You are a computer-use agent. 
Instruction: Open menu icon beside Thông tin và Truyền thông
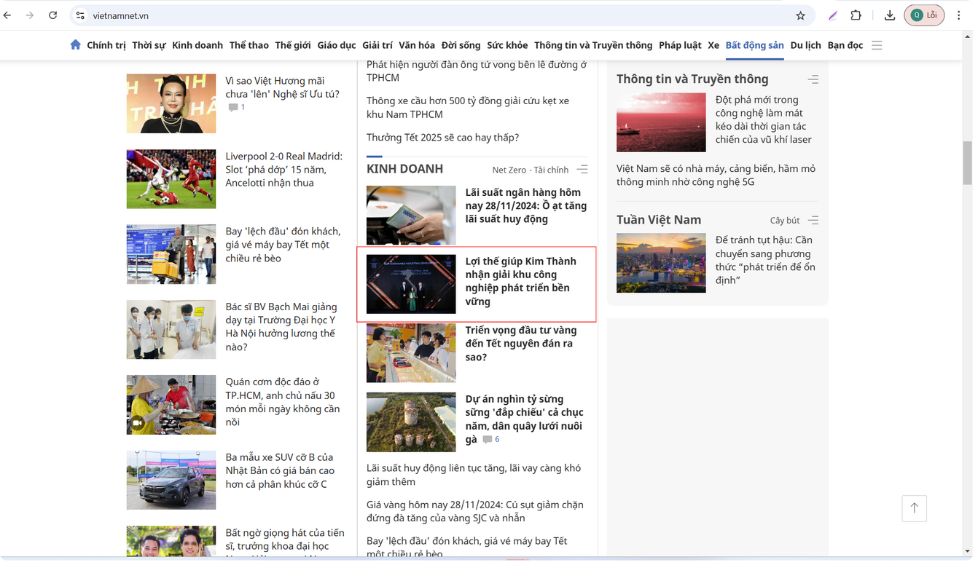coord(813,80)
